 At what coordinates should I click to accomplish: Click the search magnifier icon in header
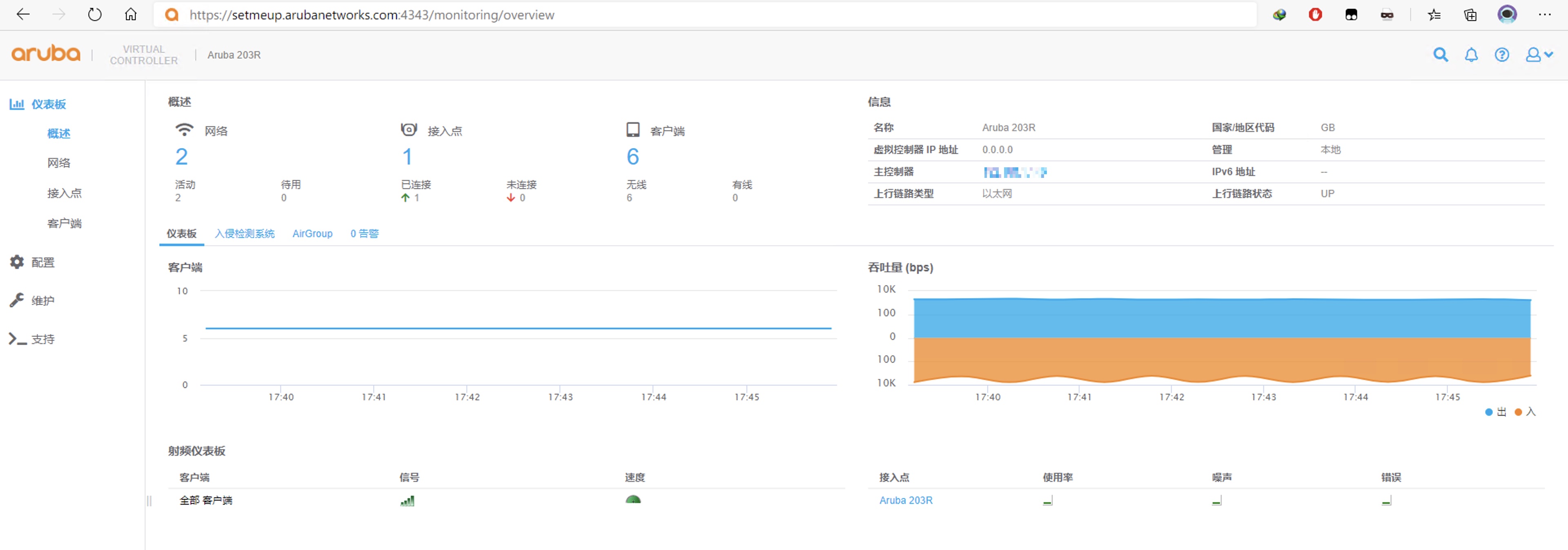point(1440,55)
